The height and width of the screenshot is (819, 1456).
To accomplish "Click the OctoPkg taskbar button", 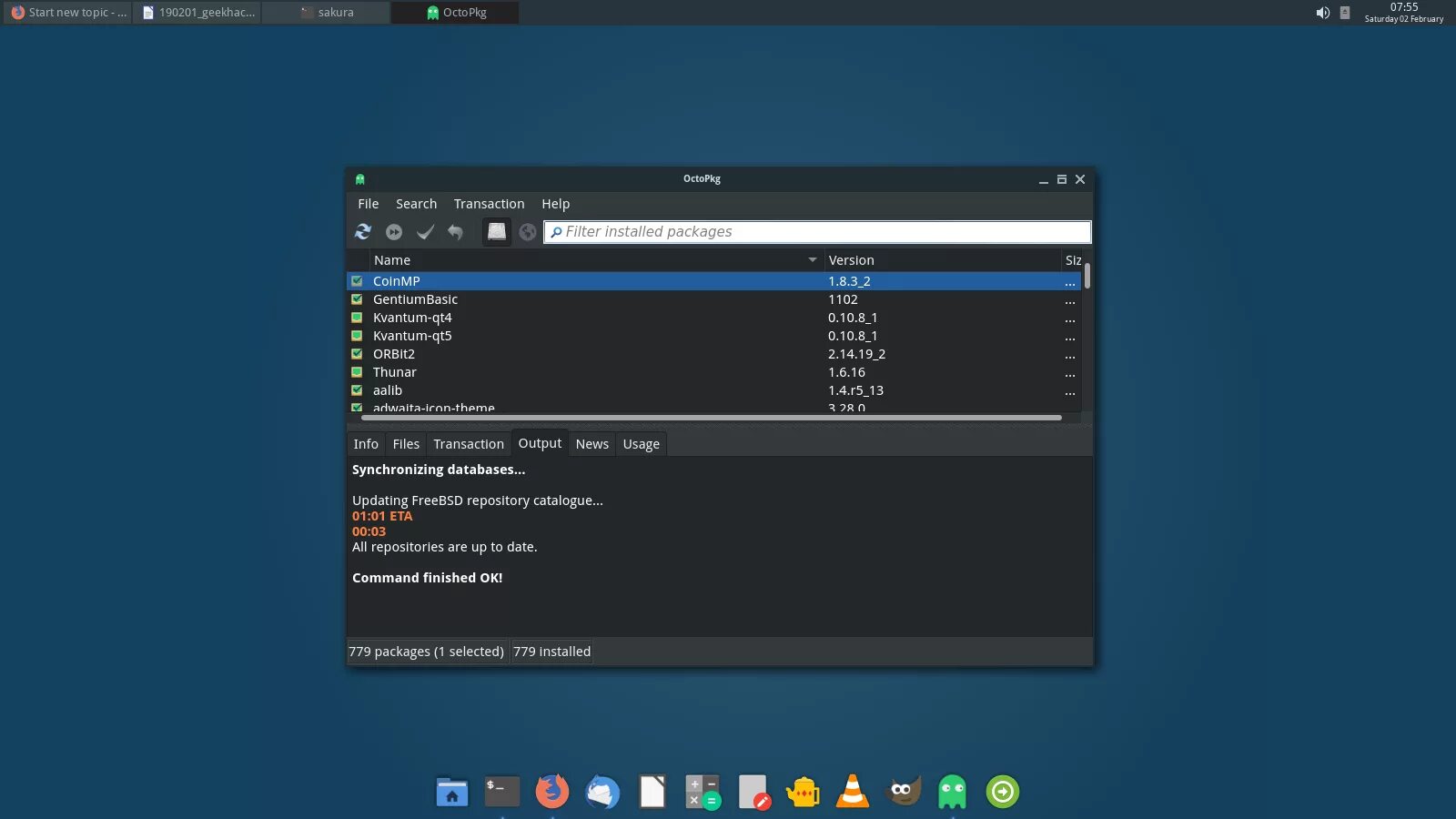I will (455, 13).
